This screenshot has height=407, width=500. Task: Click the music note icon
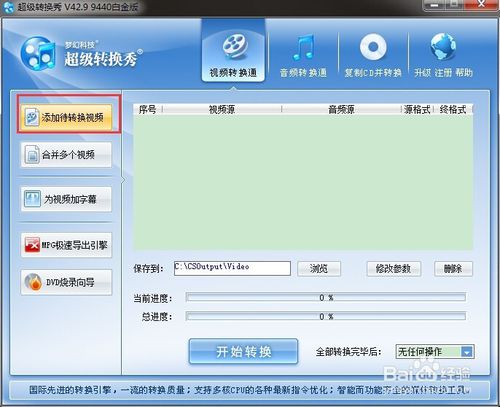pyautogui.click(x=303, y=47)
